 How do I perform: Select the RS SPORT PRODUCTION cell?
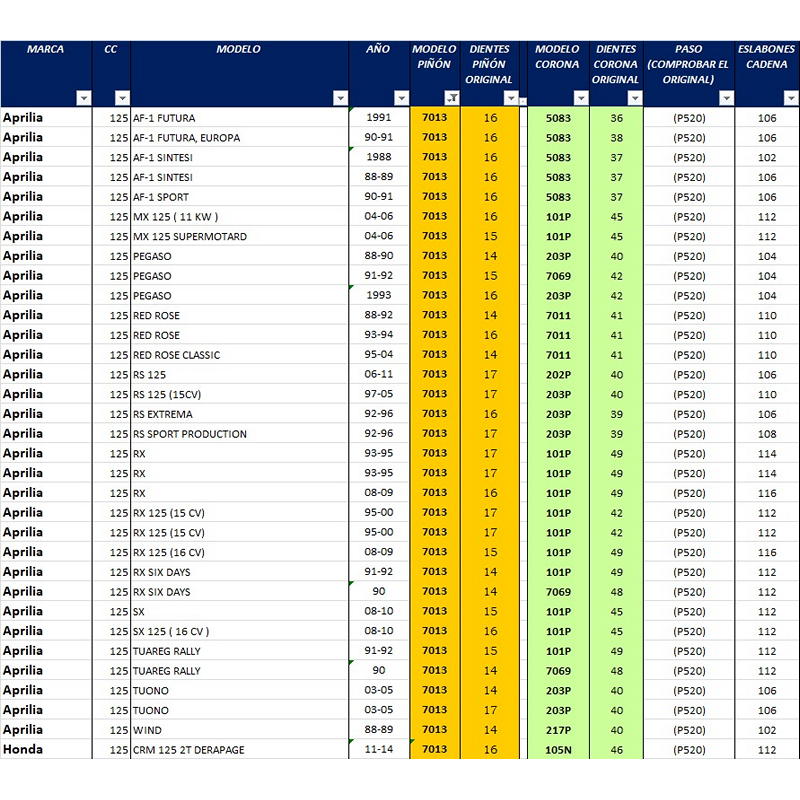pos(239,434)
